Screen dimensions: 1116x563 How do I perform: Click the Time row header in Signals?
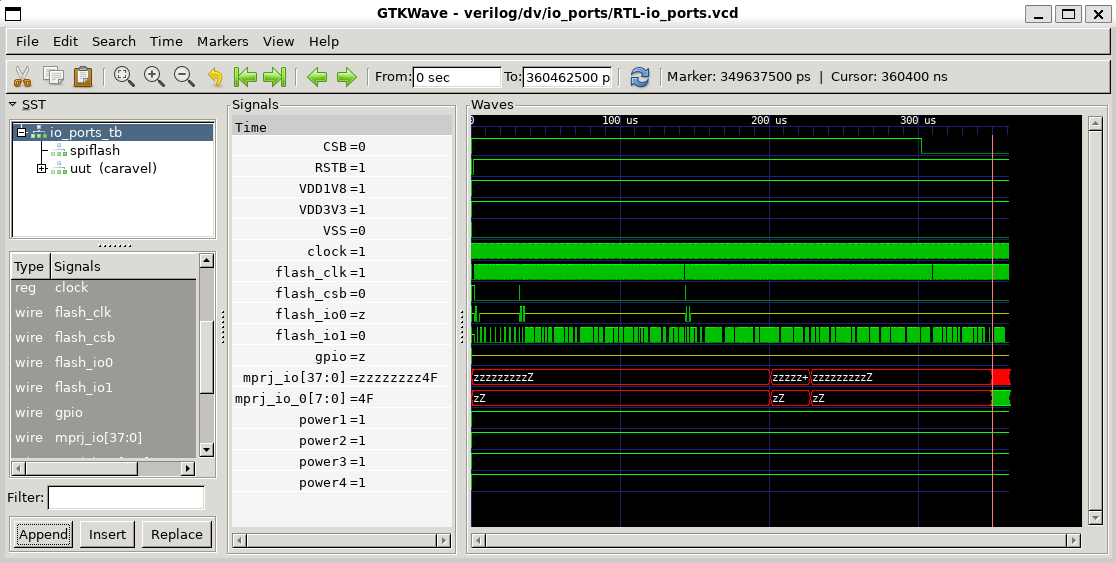pyautogui.click(x=342, y=127)
